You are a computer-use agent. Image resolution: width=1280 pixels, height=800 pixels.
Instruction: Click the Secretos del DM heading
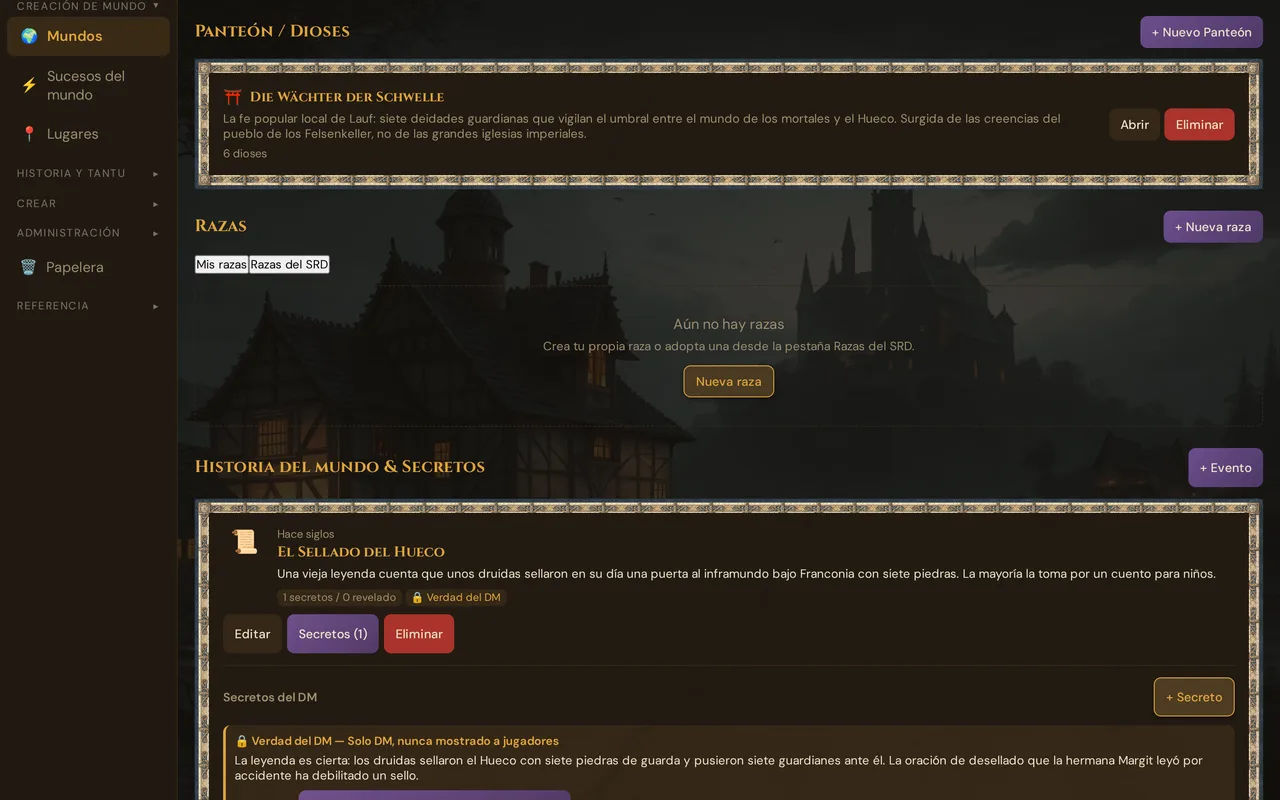270,697
